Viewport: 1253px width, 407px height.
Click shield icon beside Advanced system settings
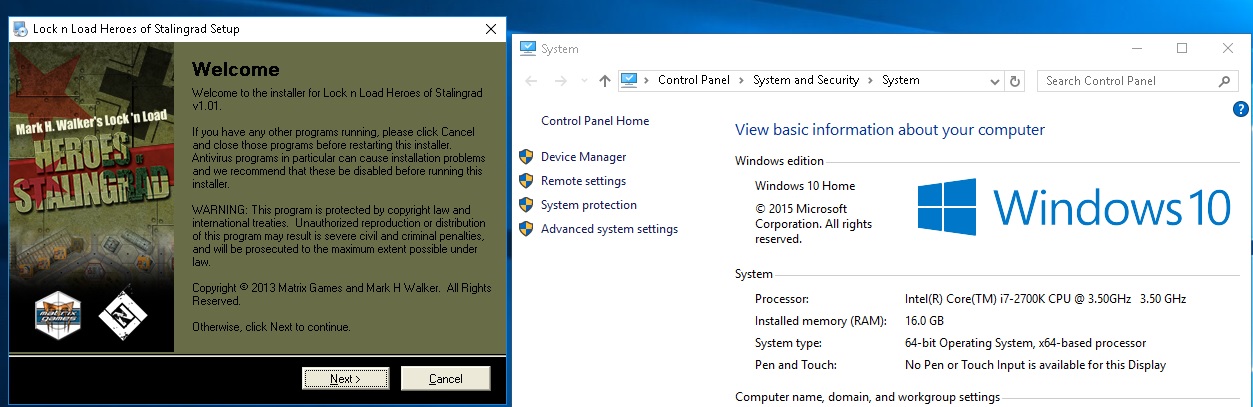click(x=525, y=228)
